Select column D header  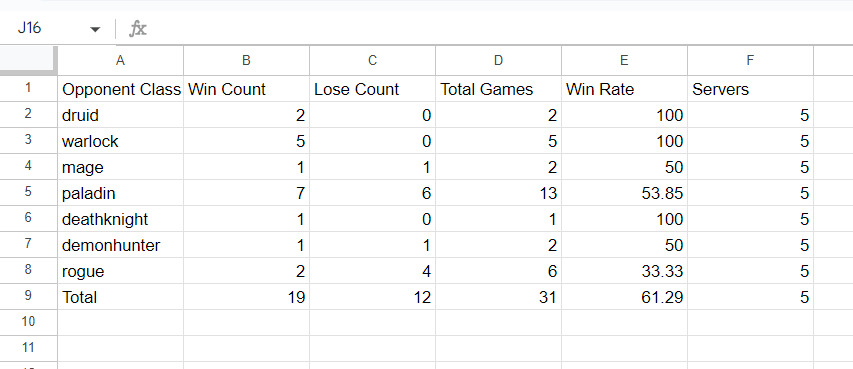coord(498,61)
